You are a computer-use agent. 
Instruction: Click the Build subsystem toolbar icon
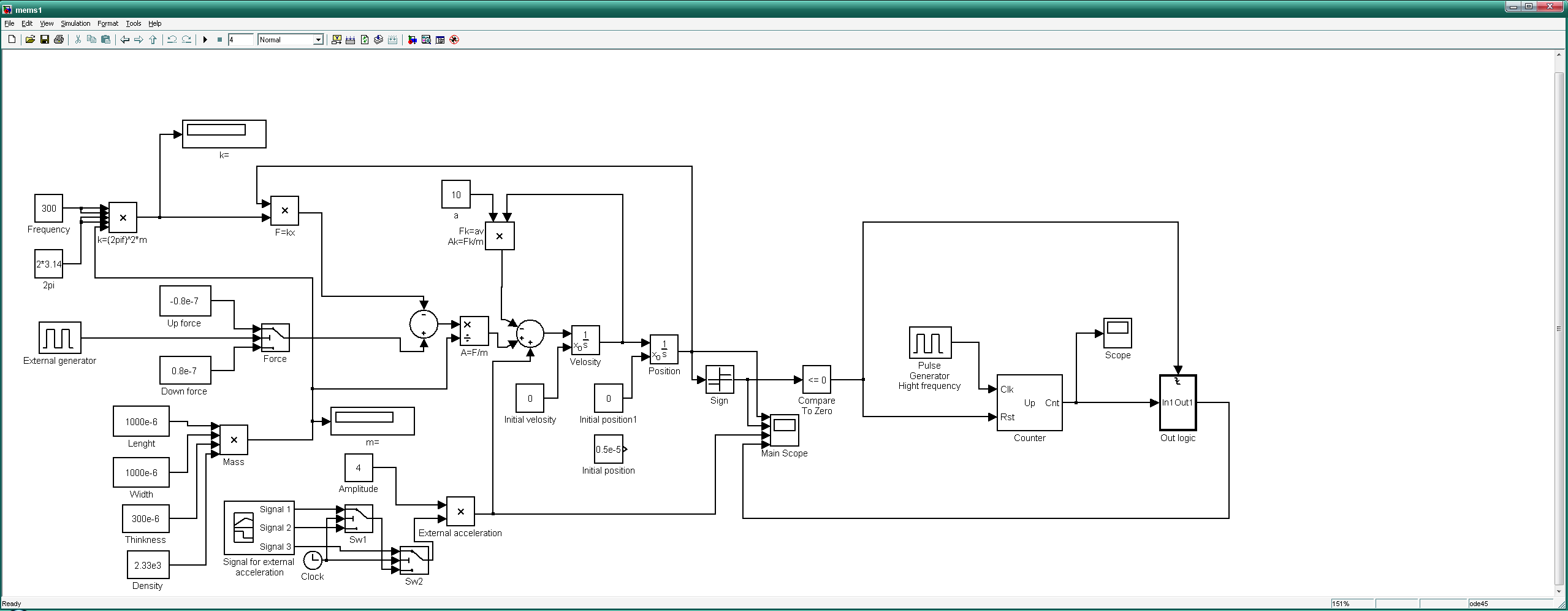(393, 40)
